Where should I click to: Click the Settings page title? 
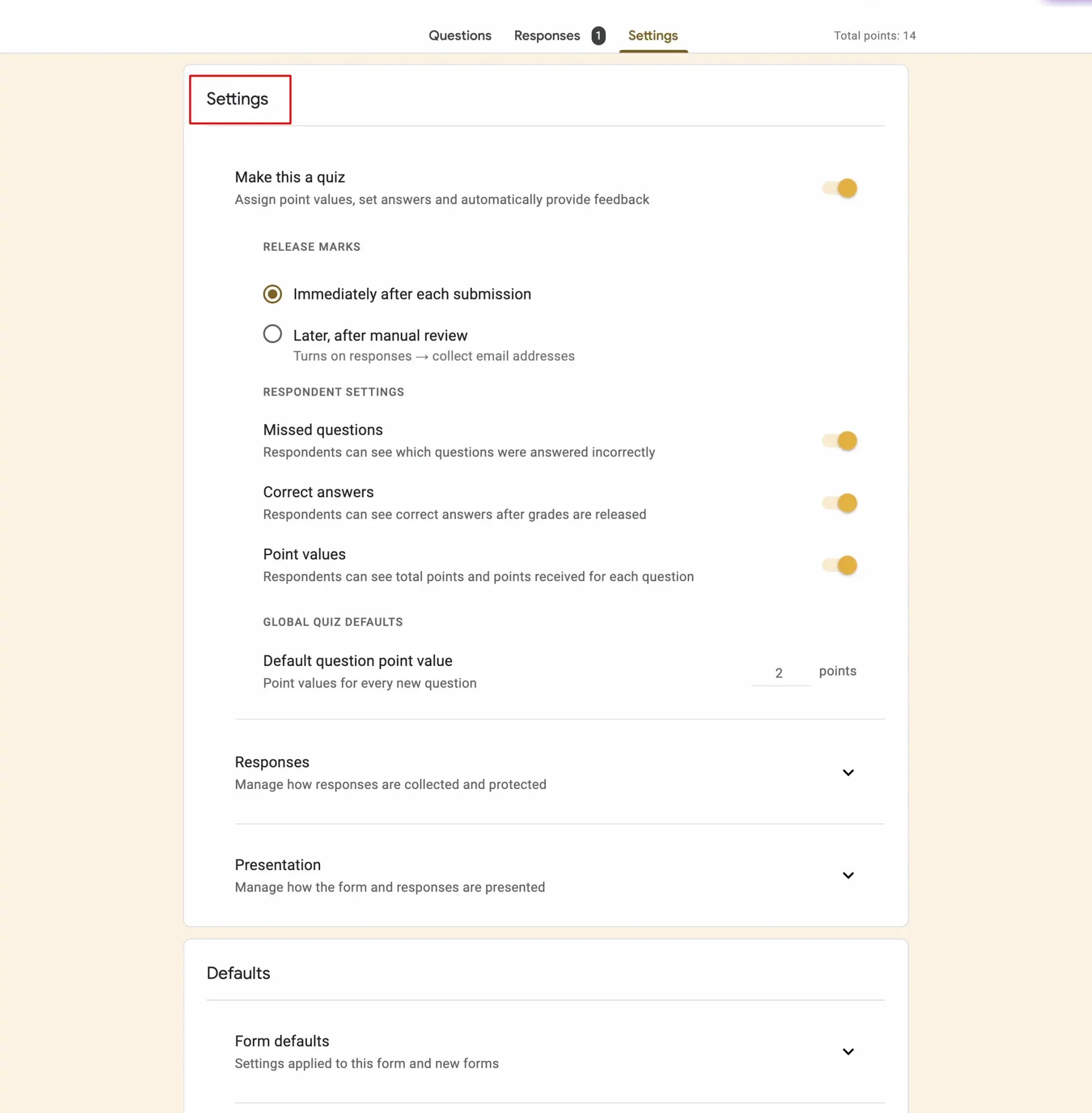pyautogui.click(x=237, y=99)
